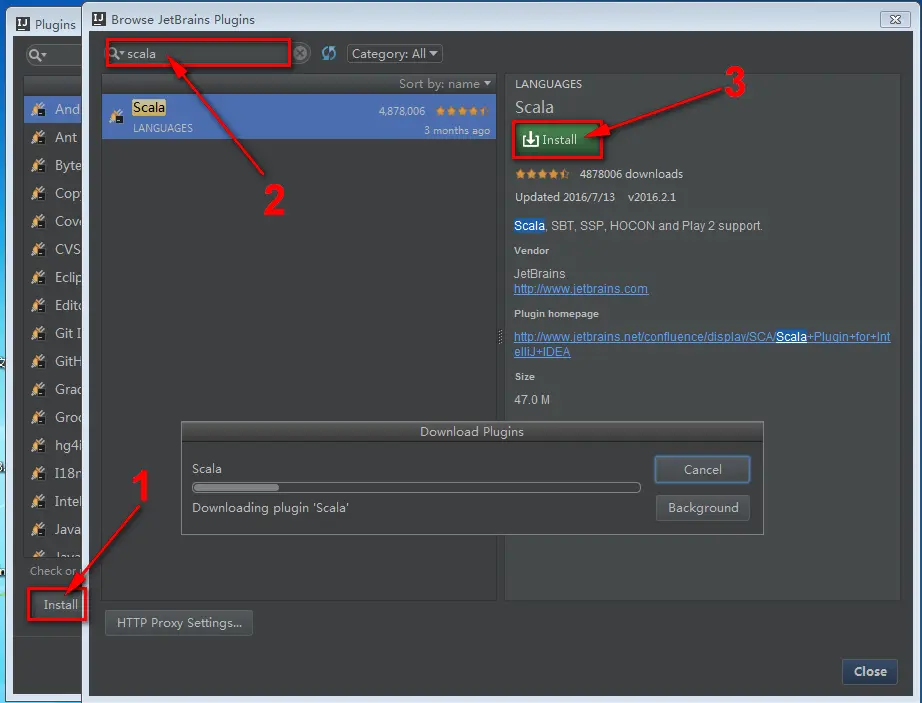Select the Groo plugin row in Plugins window
922x703 pixels.
pos(53,417)
